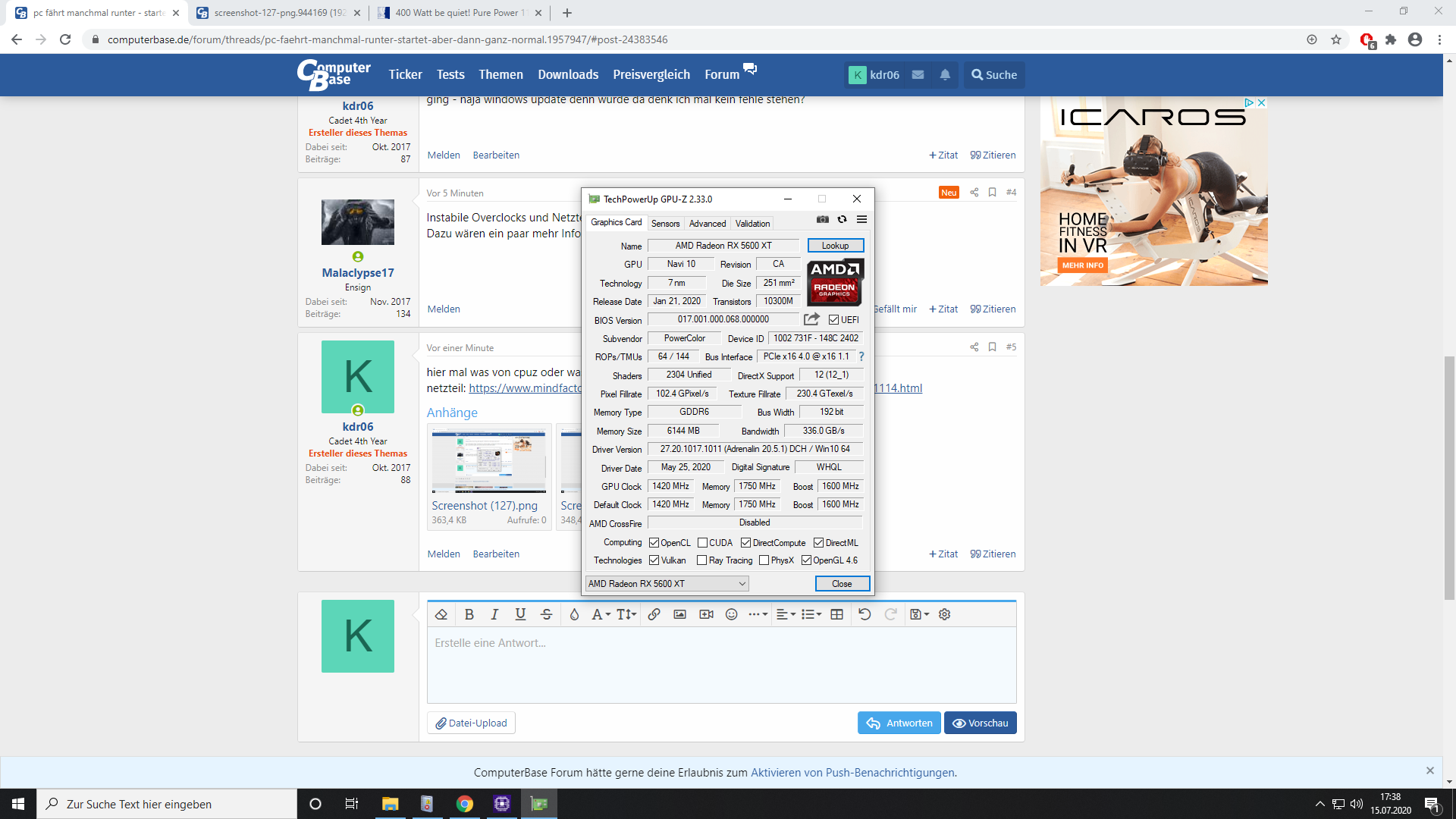Open the AMD Radeon RX 5600 XT dropdown
1456x819 pixels.
(667, 583)
